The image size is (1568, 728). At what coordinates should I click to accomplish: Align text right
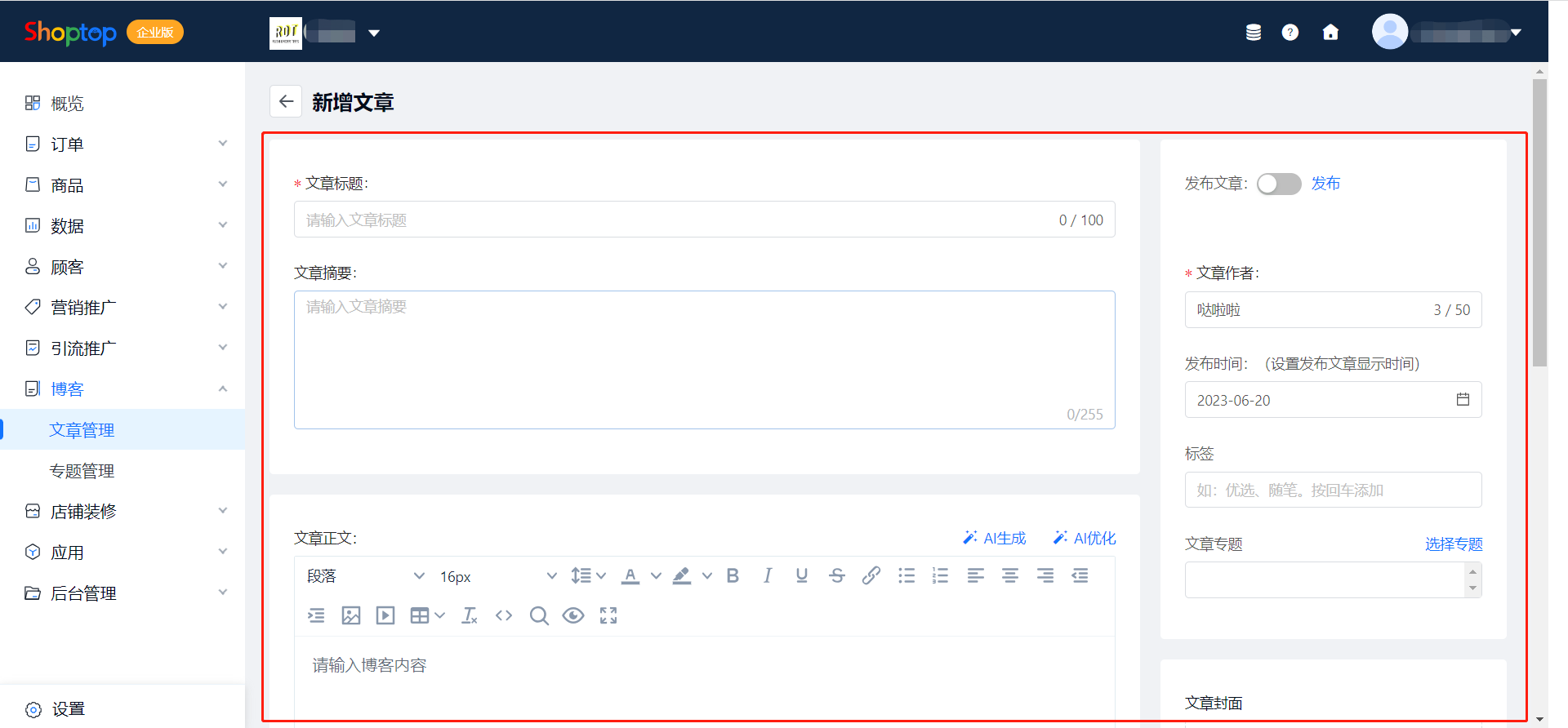pyautogui.click(x=1045, y=576)
